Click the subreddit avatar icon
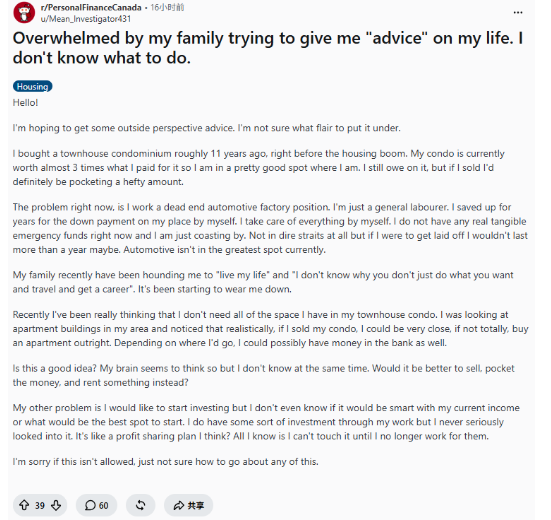This screenshot has width=551, height=520. [24, 13]
